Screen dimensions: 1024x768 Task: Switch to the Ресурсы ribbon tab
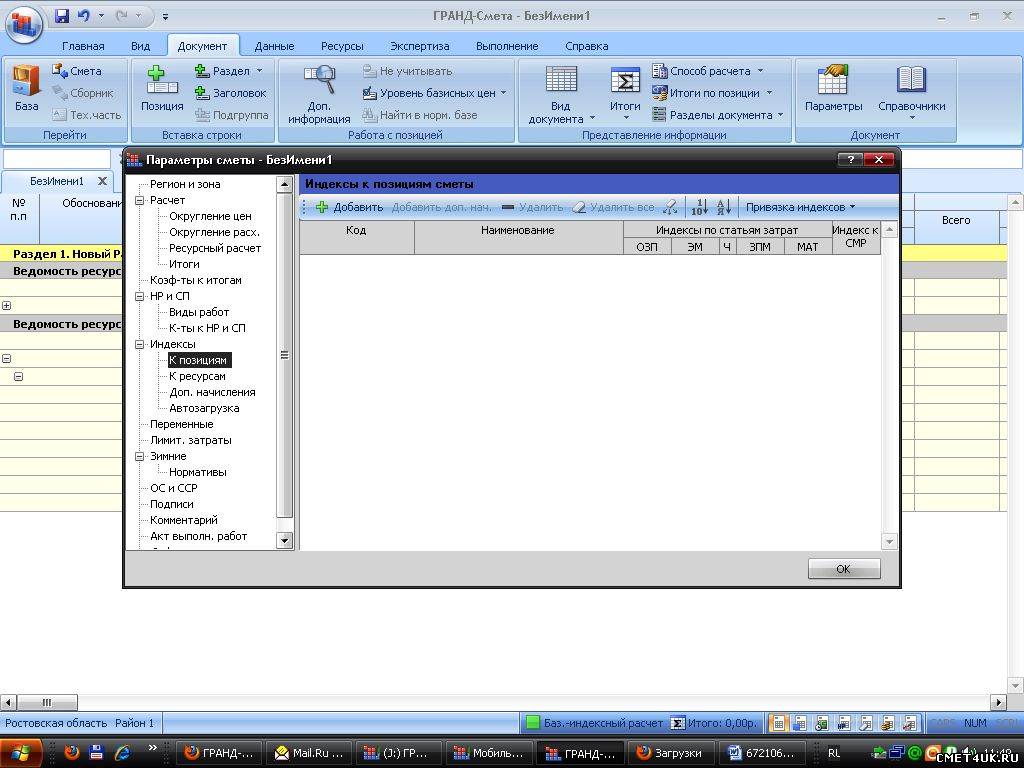pyautogui.click(x=342, y=46)
